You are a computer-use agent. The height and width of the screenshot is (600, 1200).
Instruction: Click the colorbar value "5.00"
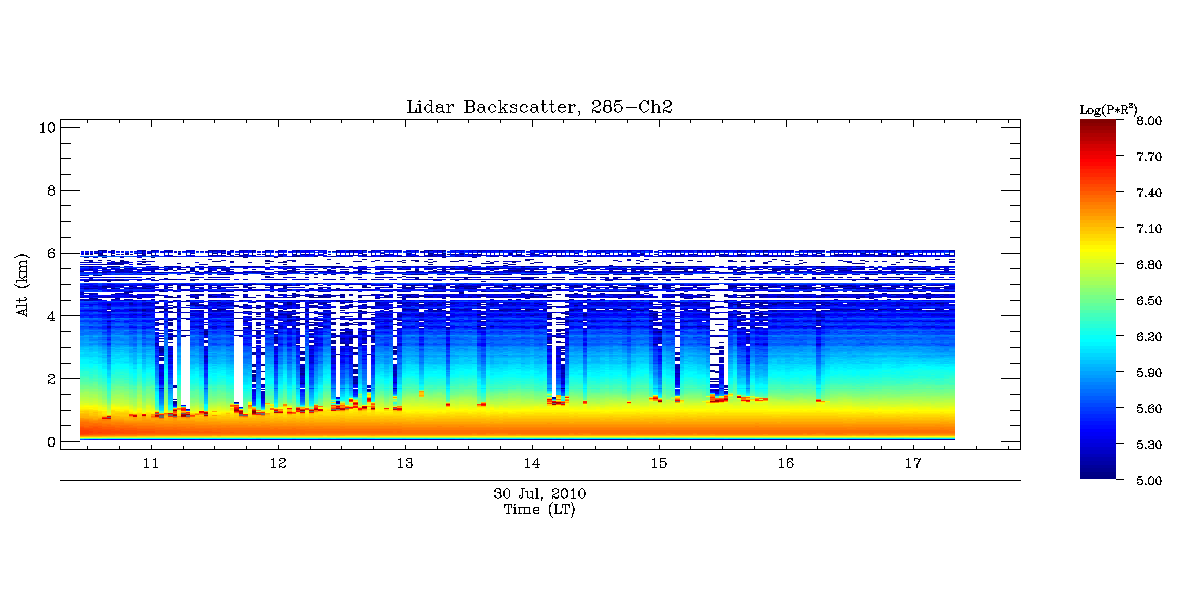coord(1150,481)
